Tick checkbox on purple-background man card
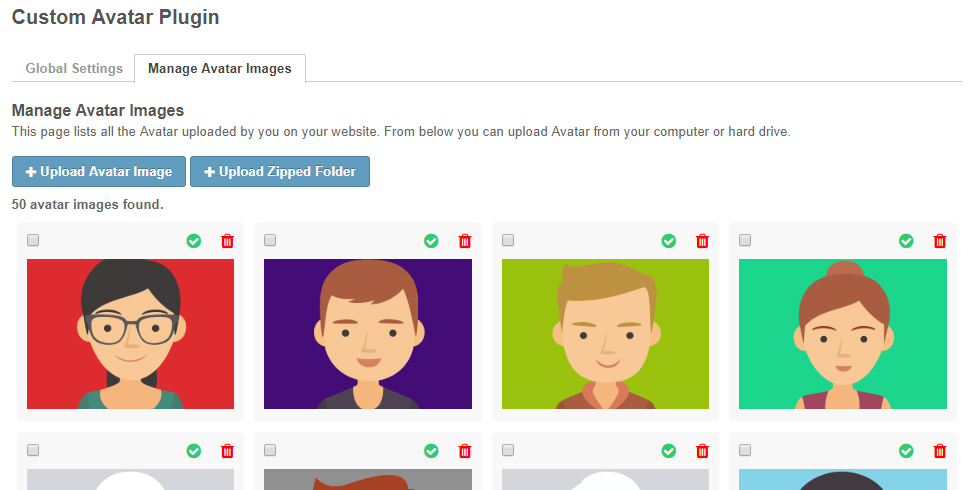 pos(270,240)
